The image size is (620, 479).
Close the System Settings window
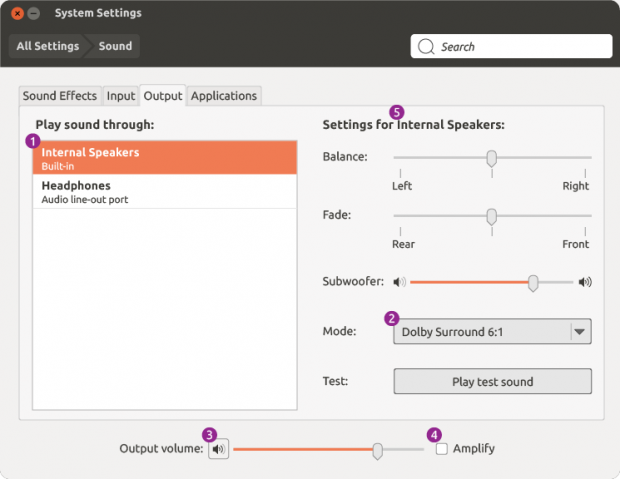pos(17,13)
